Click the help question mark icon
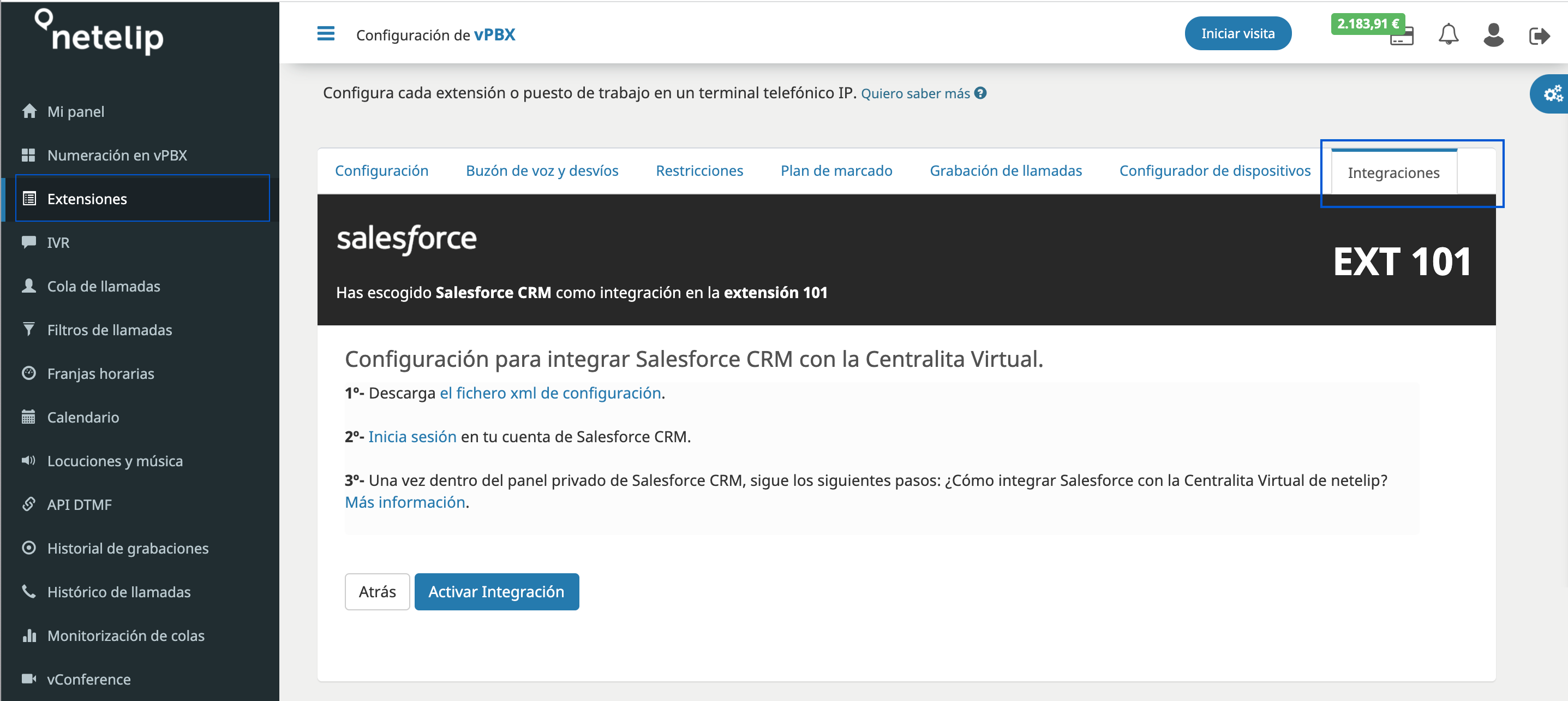1568x701 pixels. (980, 93)
